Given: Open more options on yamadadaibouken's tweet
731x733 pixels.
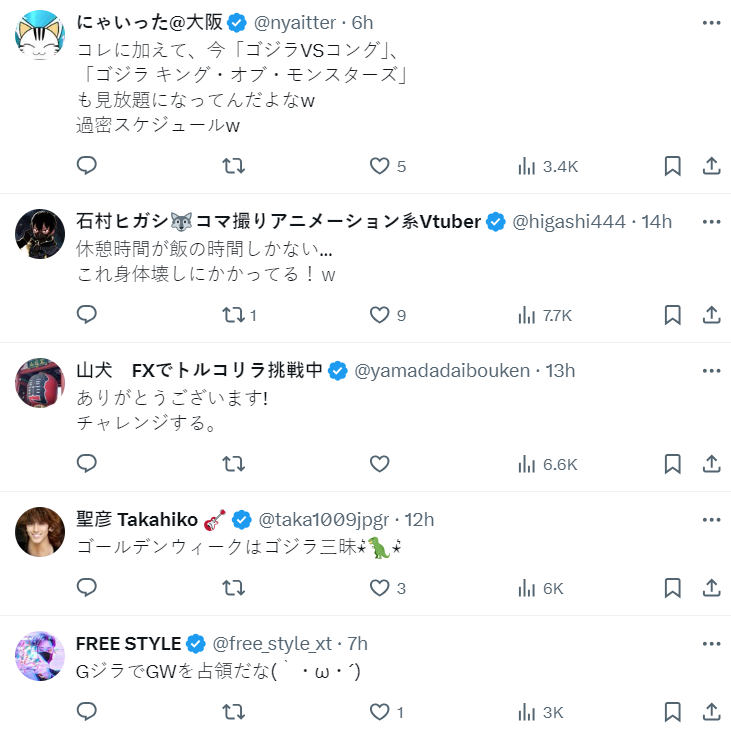Looking at the screenshot, I should (x=711, y=370).
